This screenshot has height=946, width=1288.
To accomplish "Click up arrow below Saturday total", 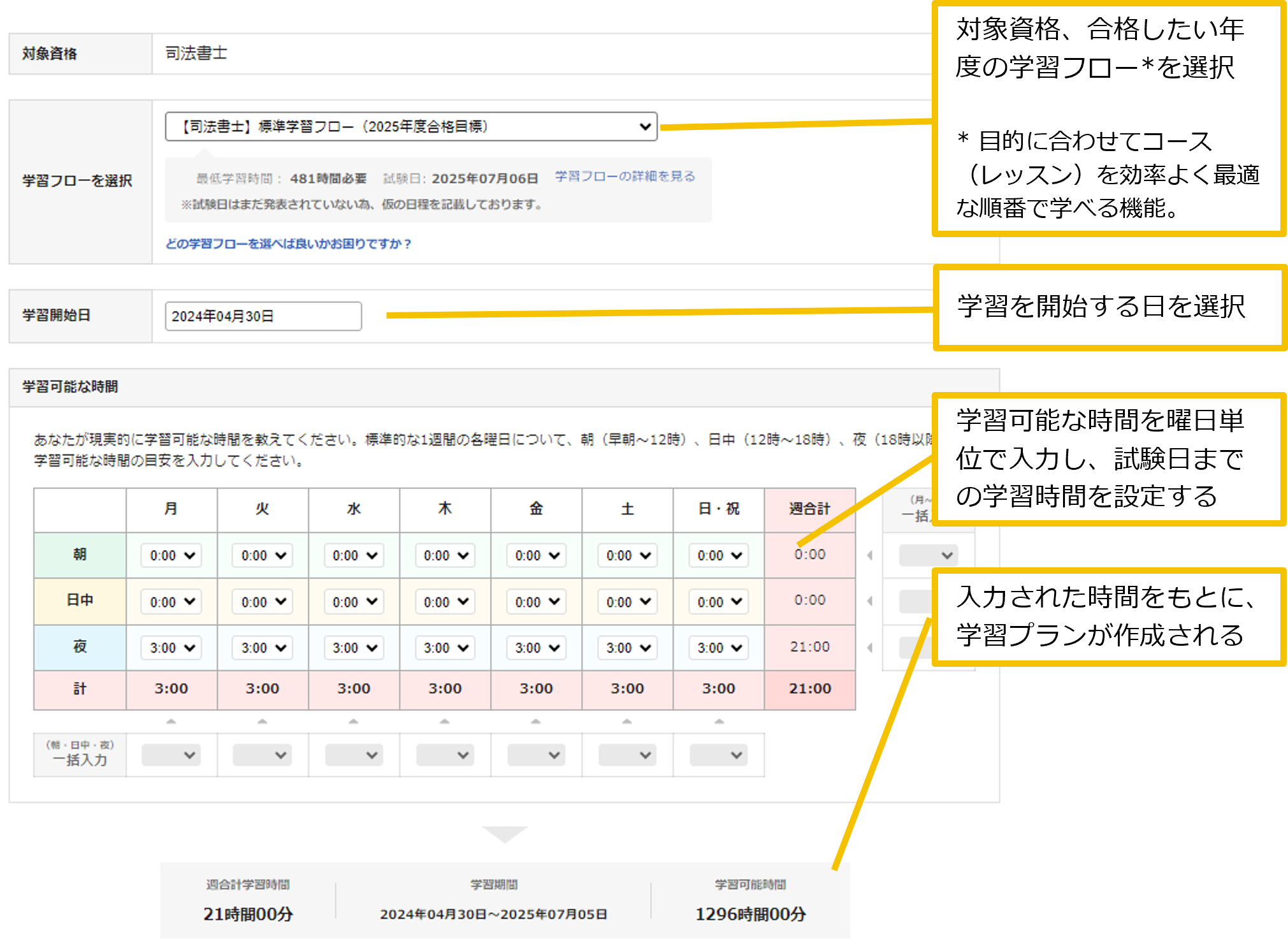I will coord(627,722).
